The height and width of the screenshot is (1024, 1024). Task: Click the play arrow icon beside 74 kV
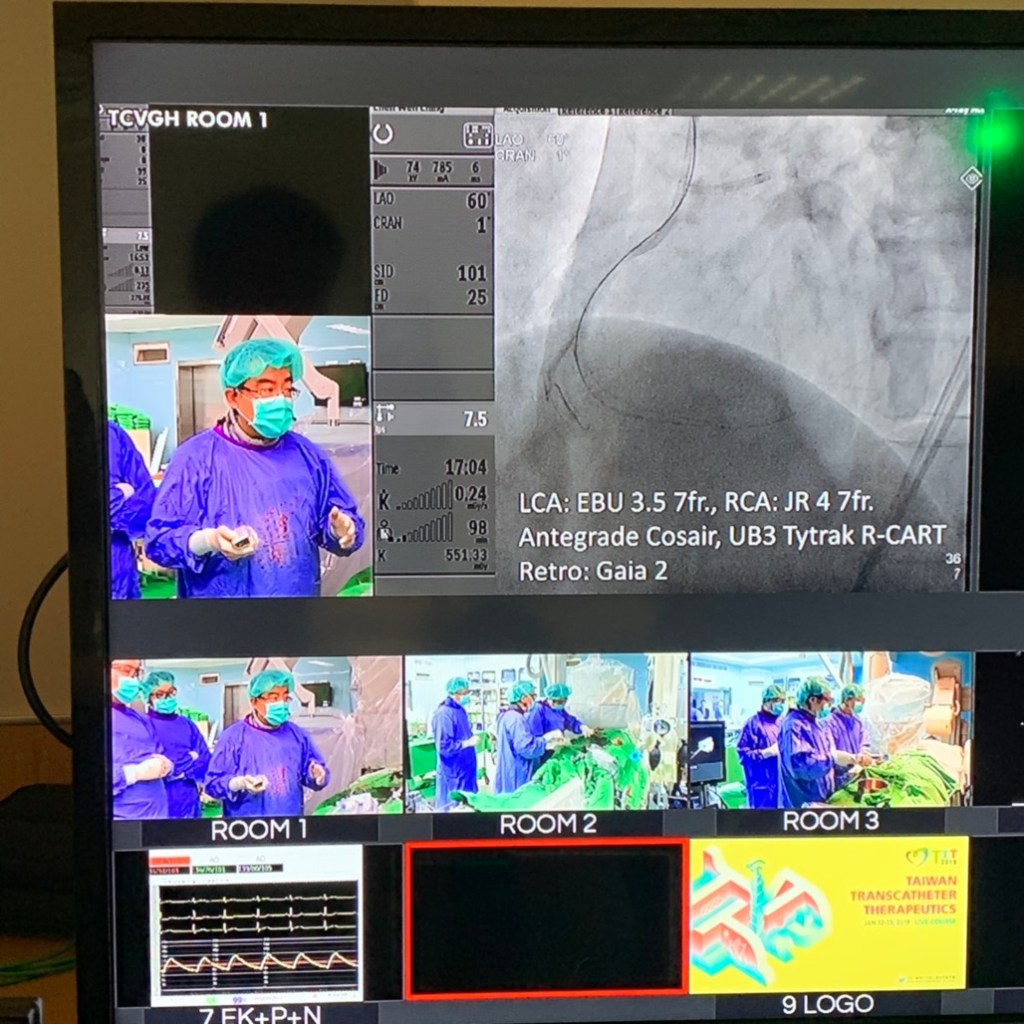pos(381,170)
